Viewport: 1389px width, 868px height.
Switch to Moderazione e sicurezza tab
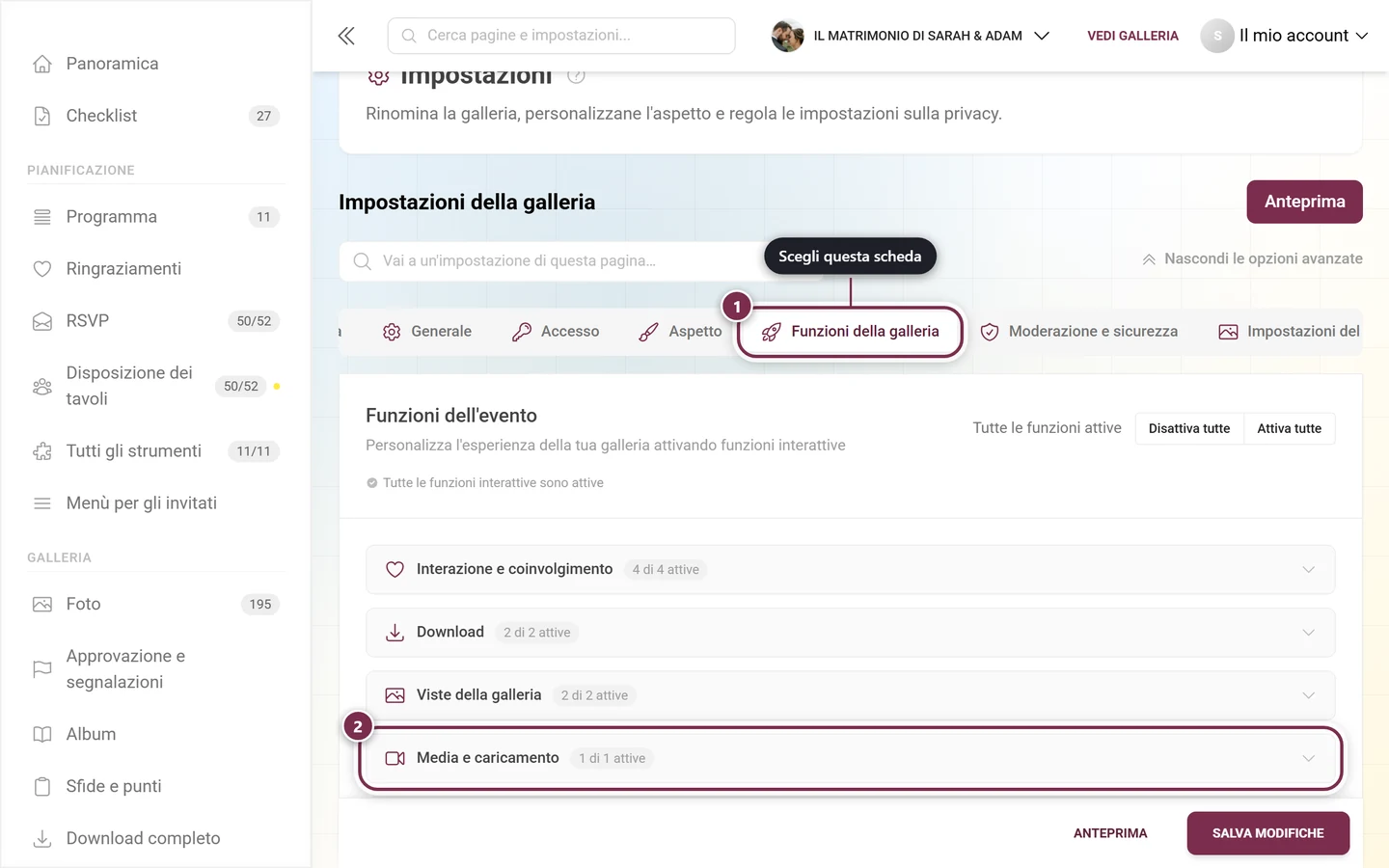(1078, 332)
